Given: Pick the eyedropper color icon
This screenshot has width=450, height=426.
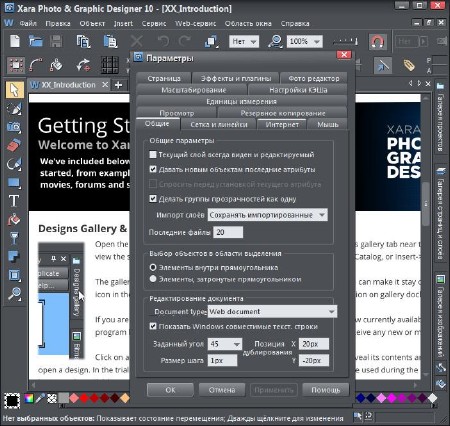Looking at the screenshot, I should pos(40,398).
